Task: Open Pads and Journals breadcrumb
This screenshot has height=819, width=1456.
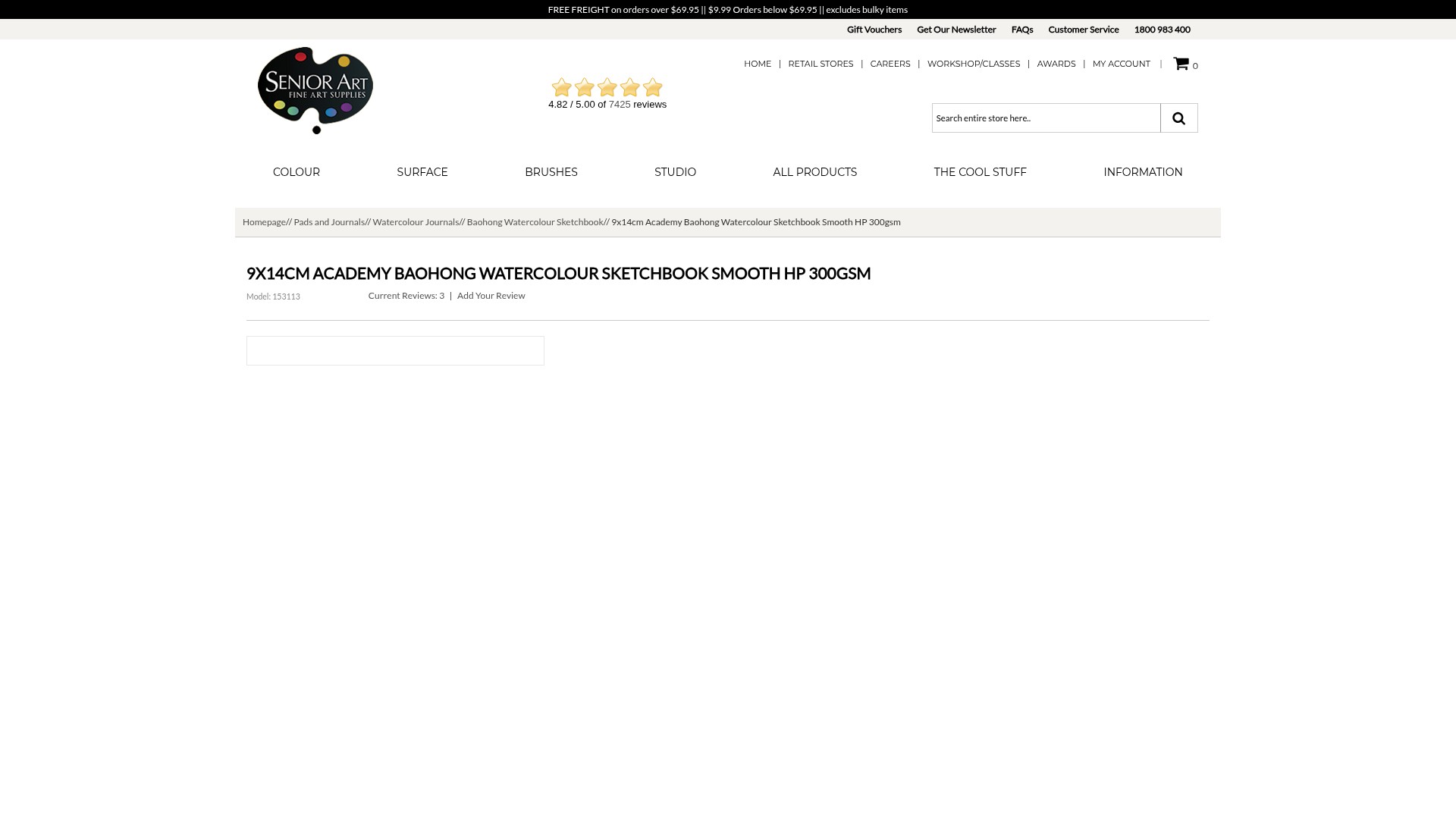Action: [x=329, y=222]
